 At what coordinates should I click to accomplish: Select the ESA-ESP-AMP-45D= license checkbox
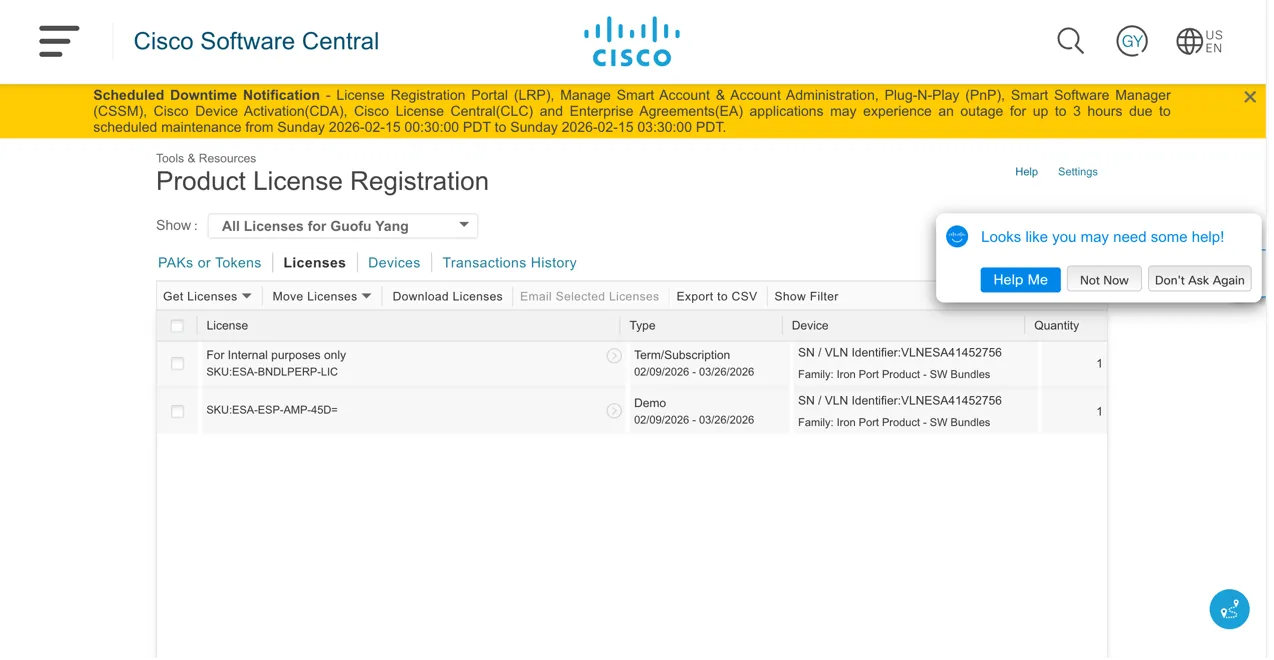pyautogui.click(x=177, y=412)
